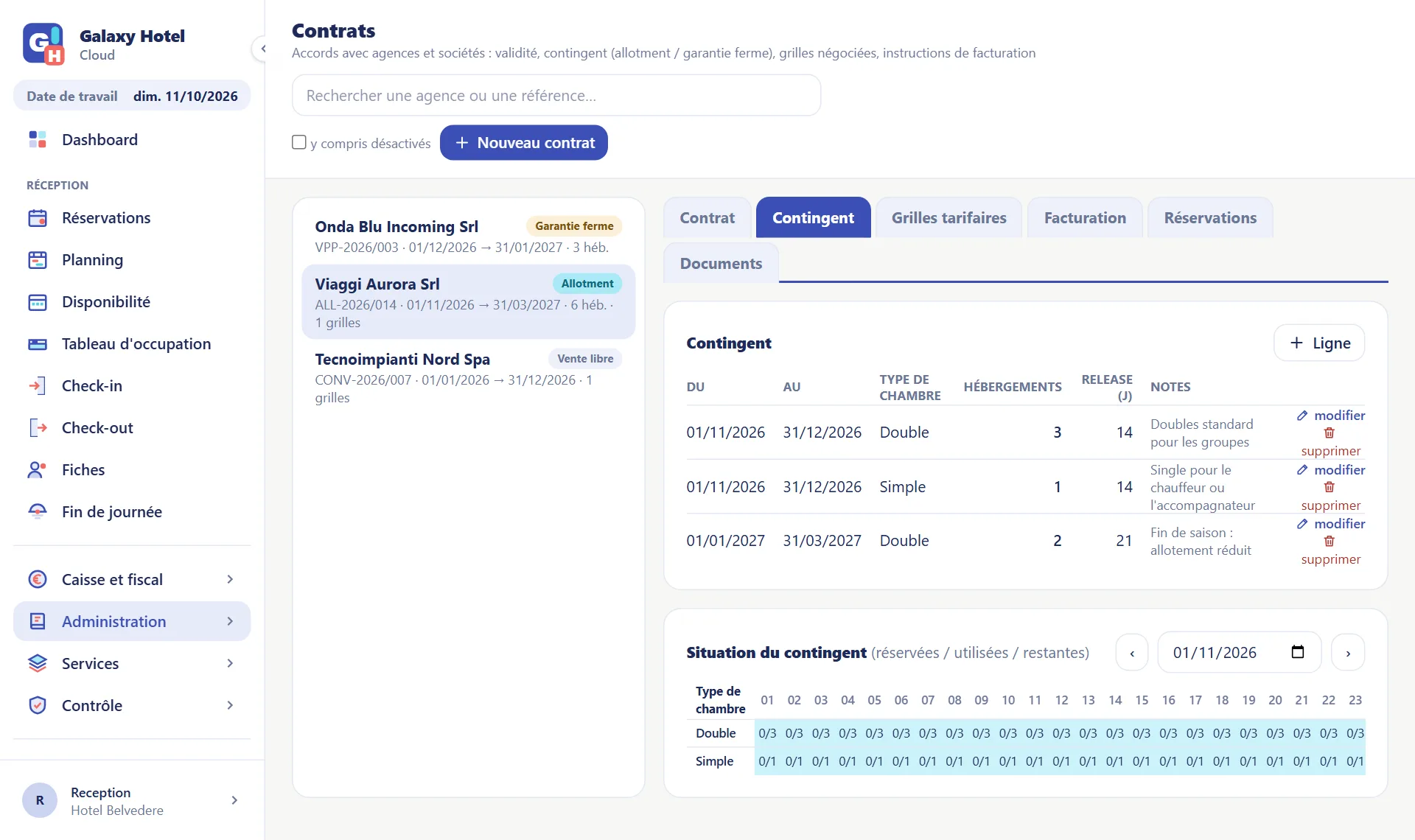Open Tableau d'occupation icon

click(38, 344)
